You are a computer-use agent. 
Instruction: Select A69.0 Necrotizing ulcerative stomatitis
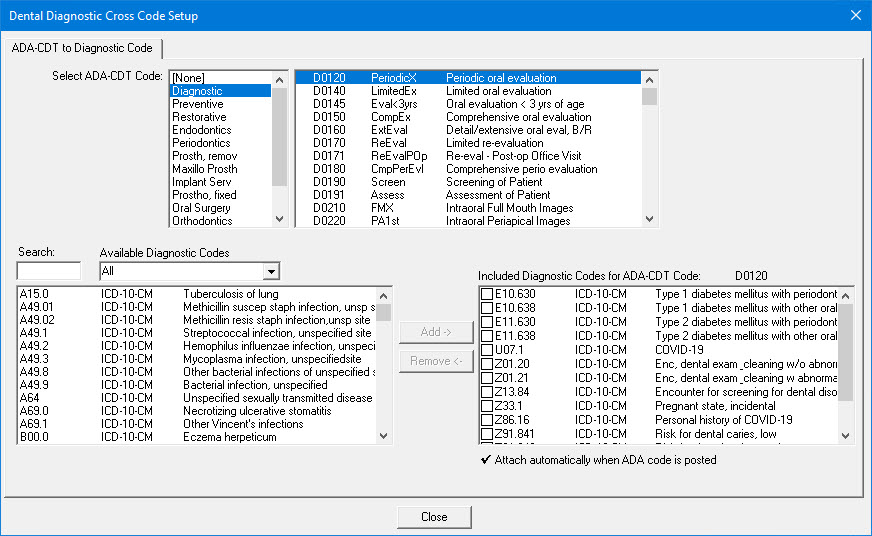tap(200, 410)
